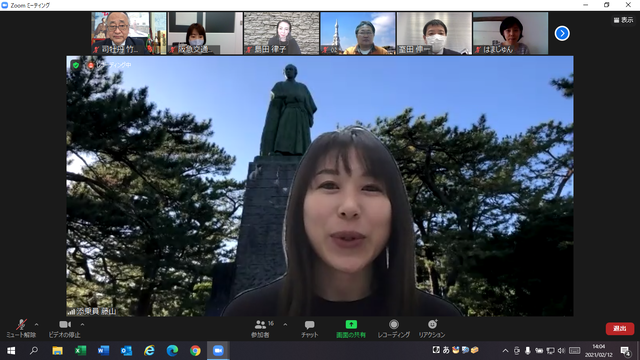Launch Excel from taskbar
The image size is (640, 360).
tap(80, 351)
